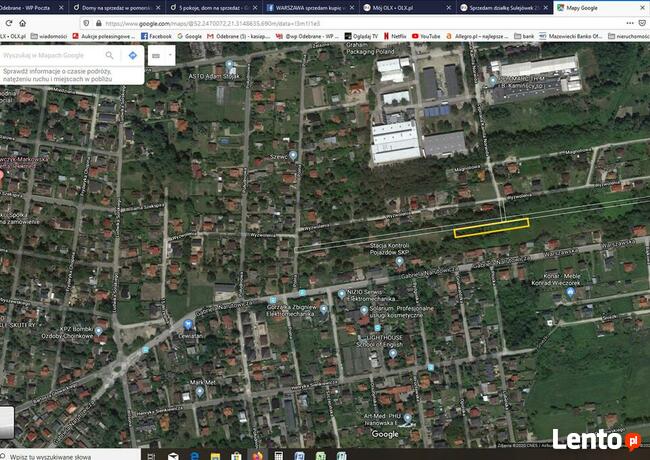This screenshot has width=650, height=460.
Task: Open the '@wp Odebrane - WP' bookmark
Action: pos(307,36)
